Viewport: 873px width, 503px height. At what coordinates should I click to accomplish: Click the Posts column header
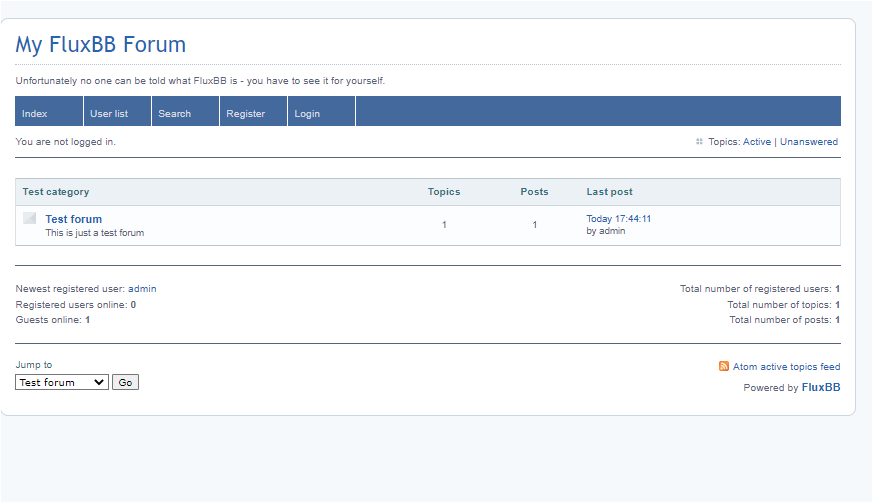point(534,192)
